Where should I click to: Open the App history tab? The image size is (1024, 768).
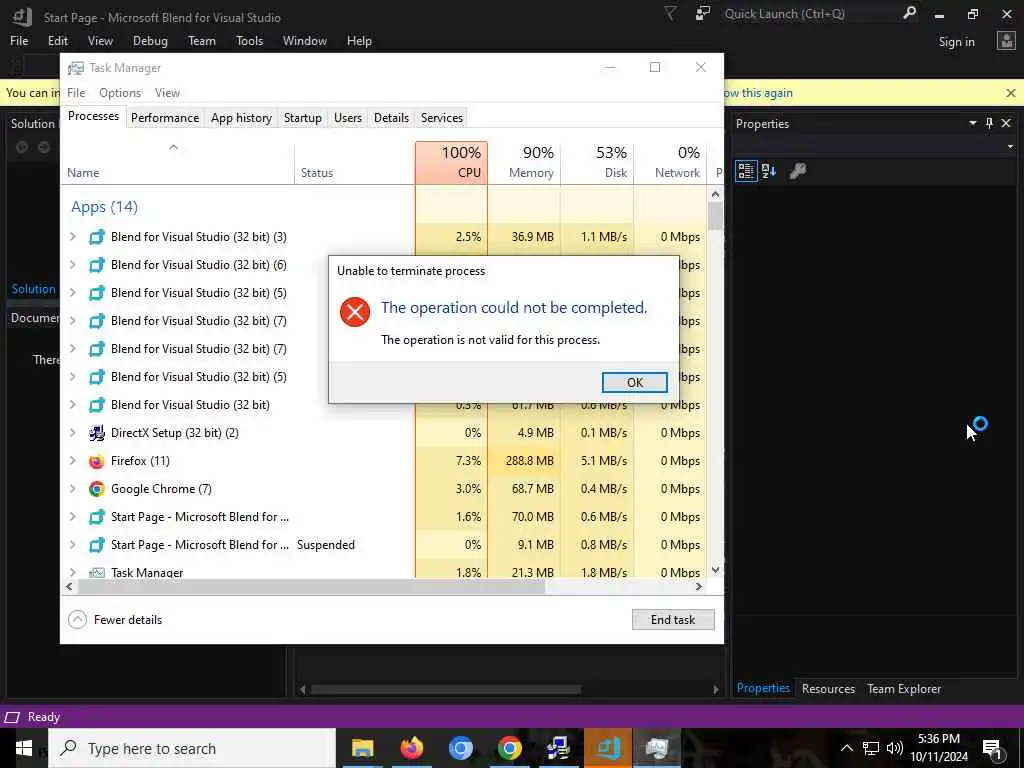pyautogui.click(x=241, y=118)
